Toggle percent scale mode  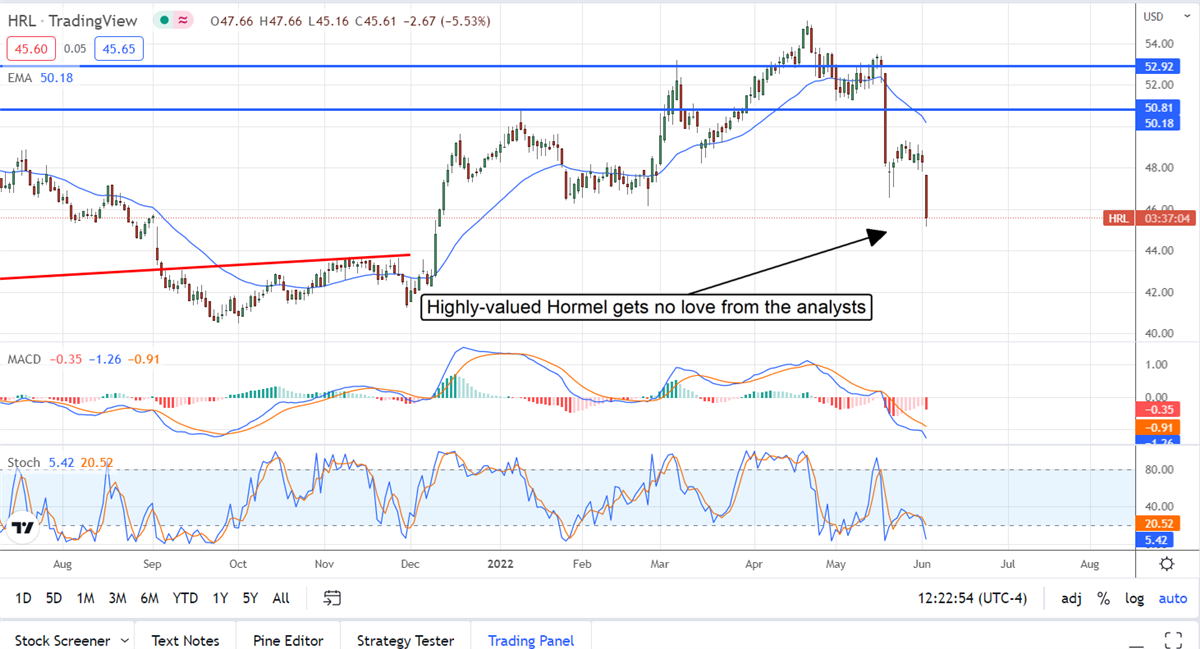[x=1103, y=598]
